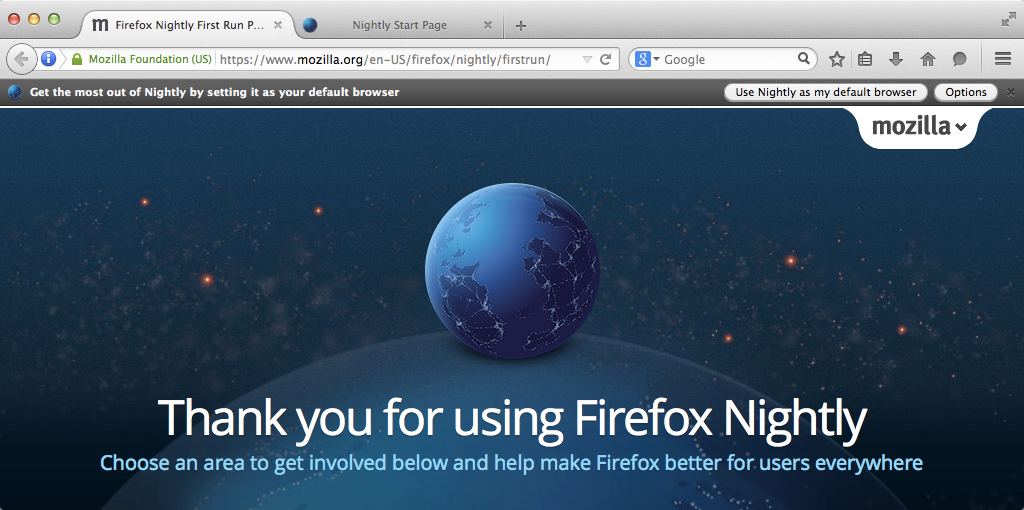
Task: Click the Nightly globe icon in notification bar
Action: [x=15, y=92]
